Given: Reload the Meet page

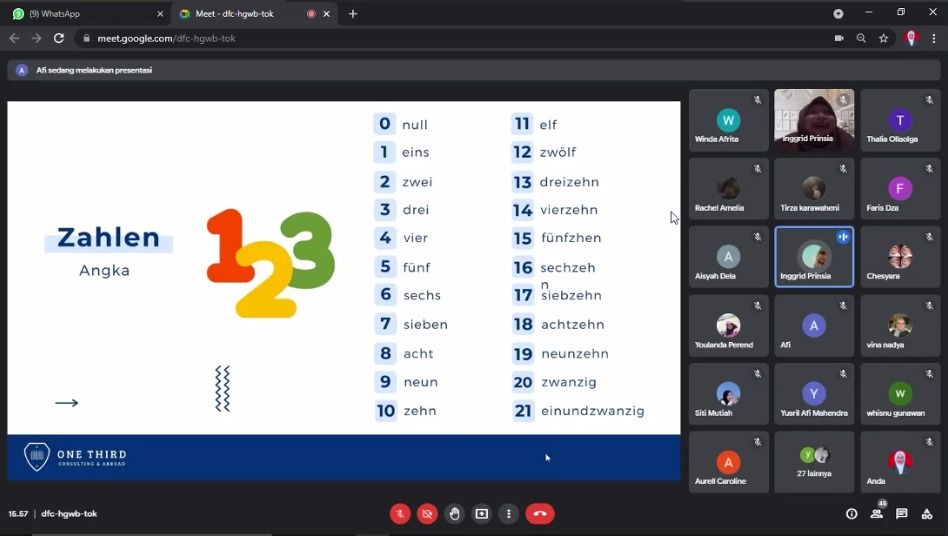Looking at the screenshot, I should [59, 38].
